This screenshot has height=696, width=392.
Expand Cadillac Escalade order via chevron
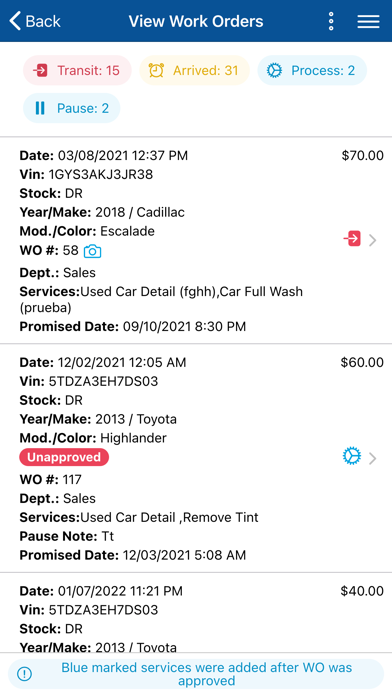(372, 240)
